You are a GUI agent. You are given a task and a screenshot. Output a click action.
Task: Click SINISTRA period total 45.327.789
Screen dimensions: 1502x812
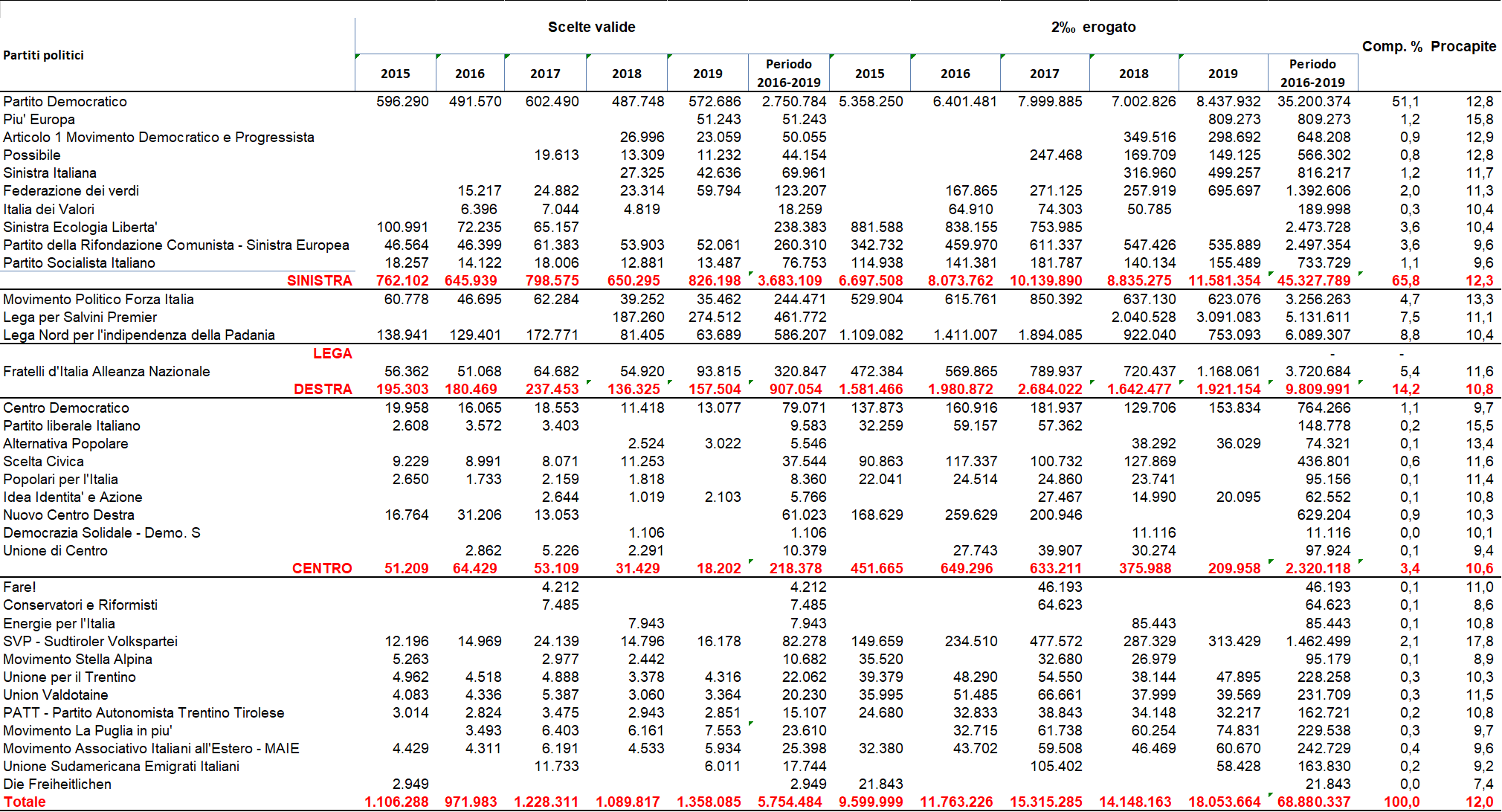pos(1314,280)
